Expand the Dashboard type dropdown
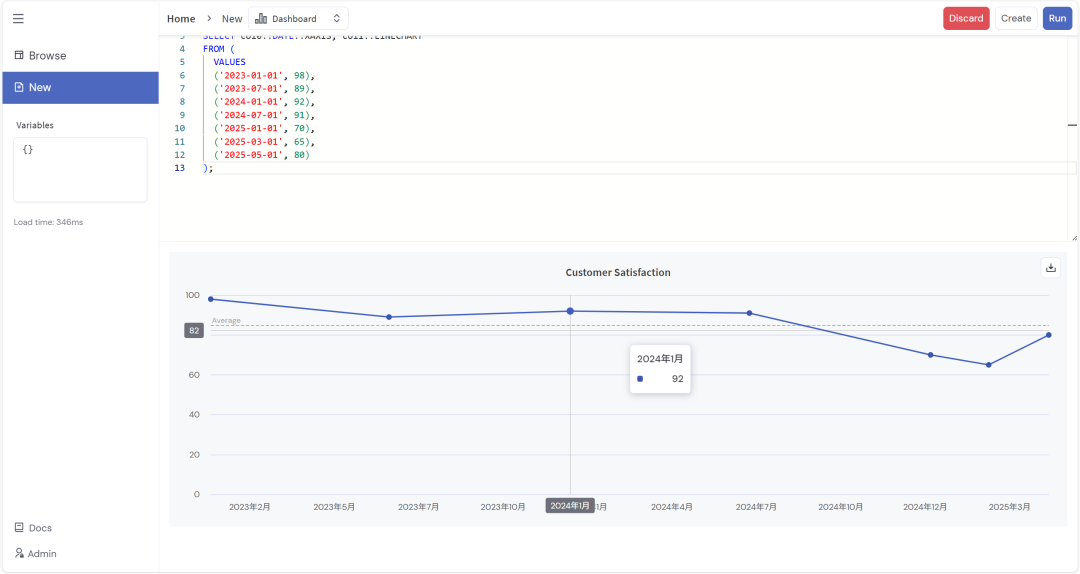 [298, 18]
